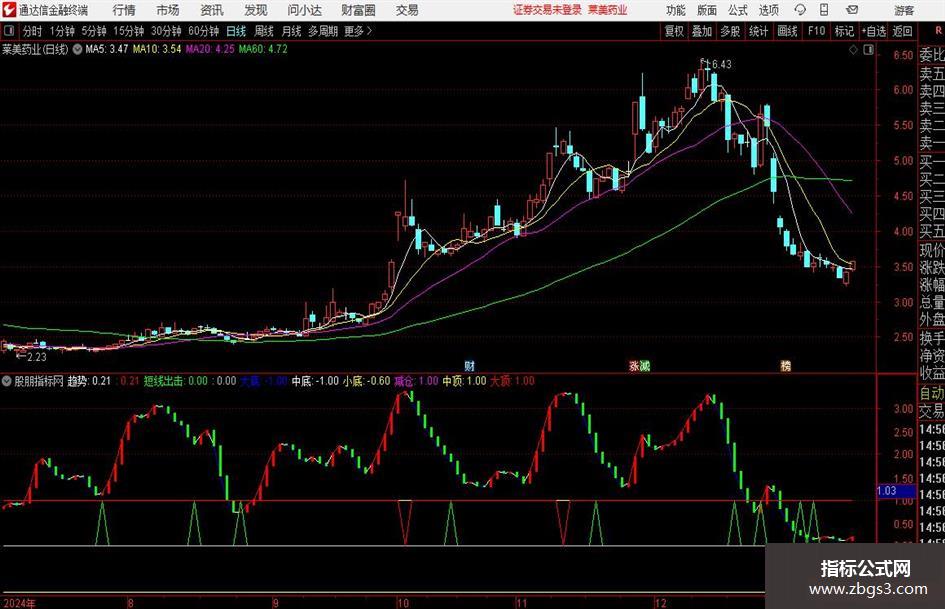Click the panel layout icon beside diamond
The width and height of the screenshot is (945, 609).
click(868, 50)
